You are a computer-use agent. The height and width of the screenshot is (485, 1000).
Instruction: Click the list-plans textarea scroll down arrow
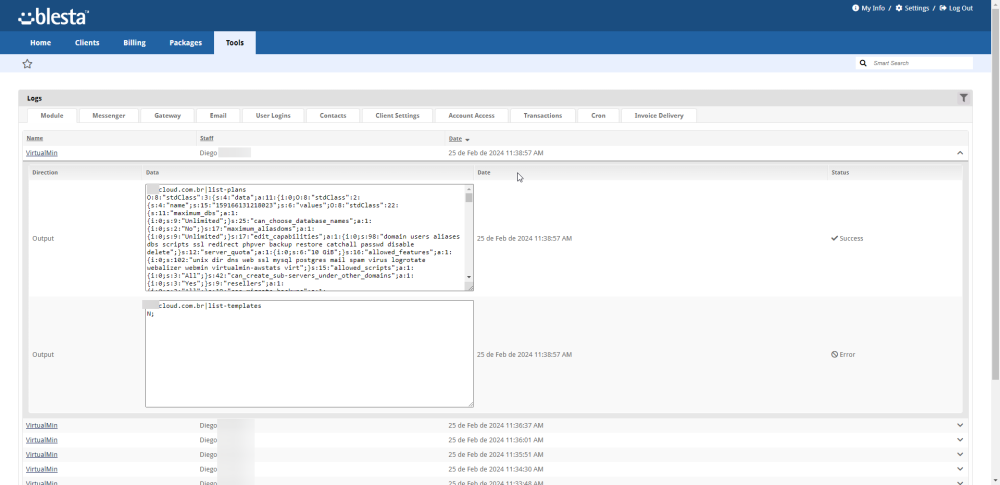click(469, 277)
